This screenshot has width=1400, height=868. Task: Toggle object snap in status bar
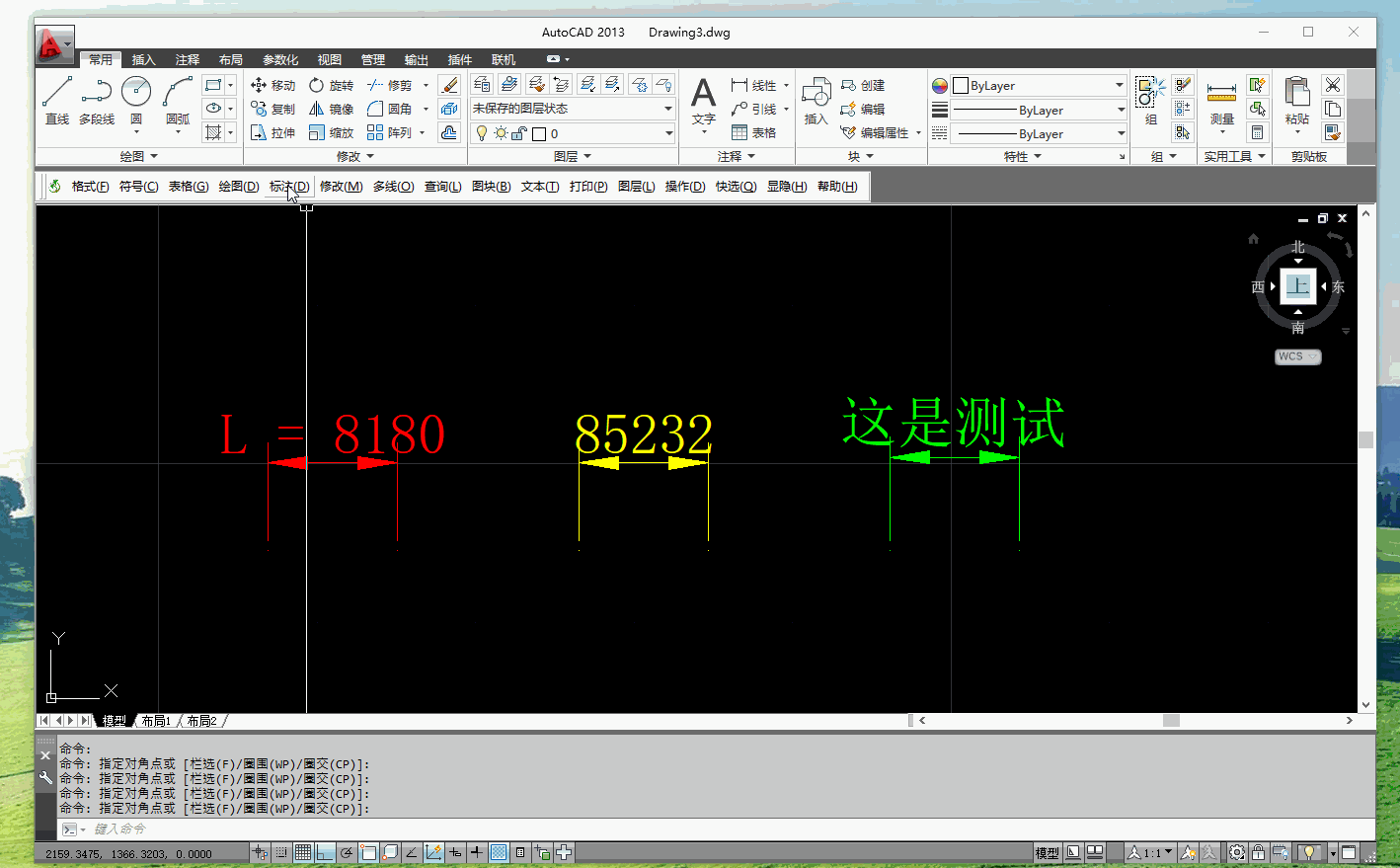(x=368, y=852)
